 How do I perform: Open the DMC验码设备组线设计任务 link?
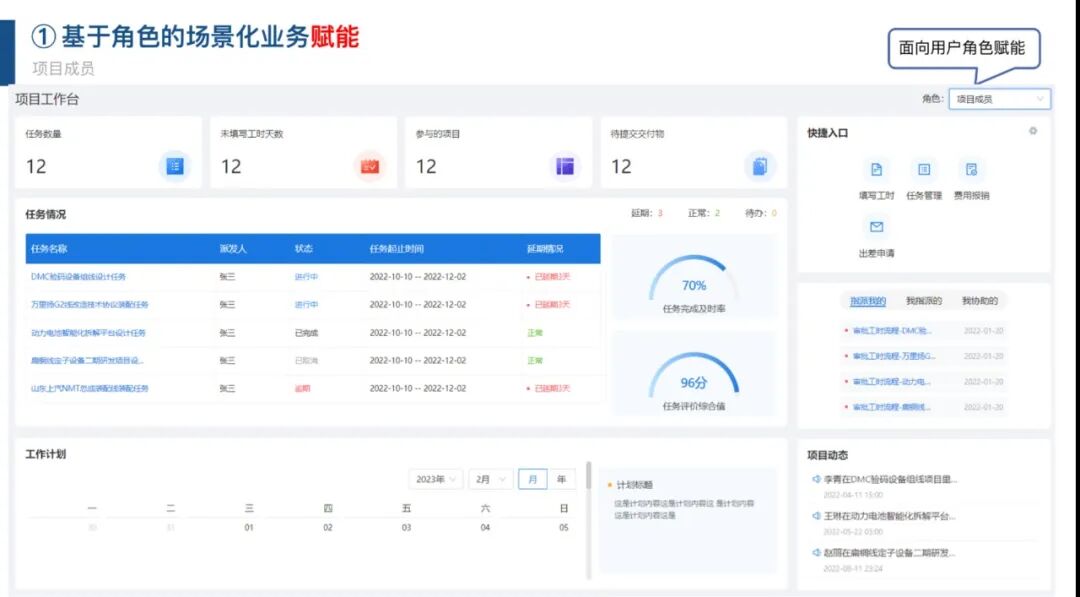click(x=78, y=276)
